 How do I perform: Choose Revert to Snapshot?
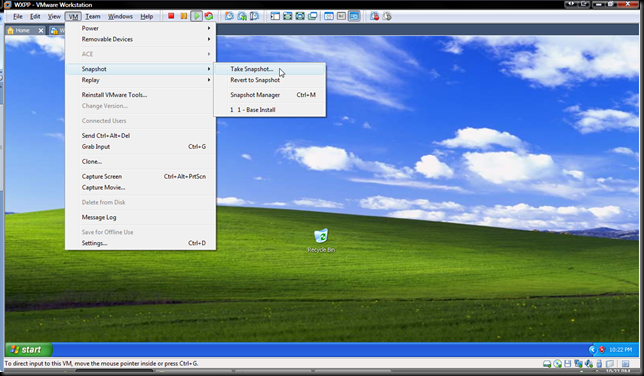click(270, 80)
